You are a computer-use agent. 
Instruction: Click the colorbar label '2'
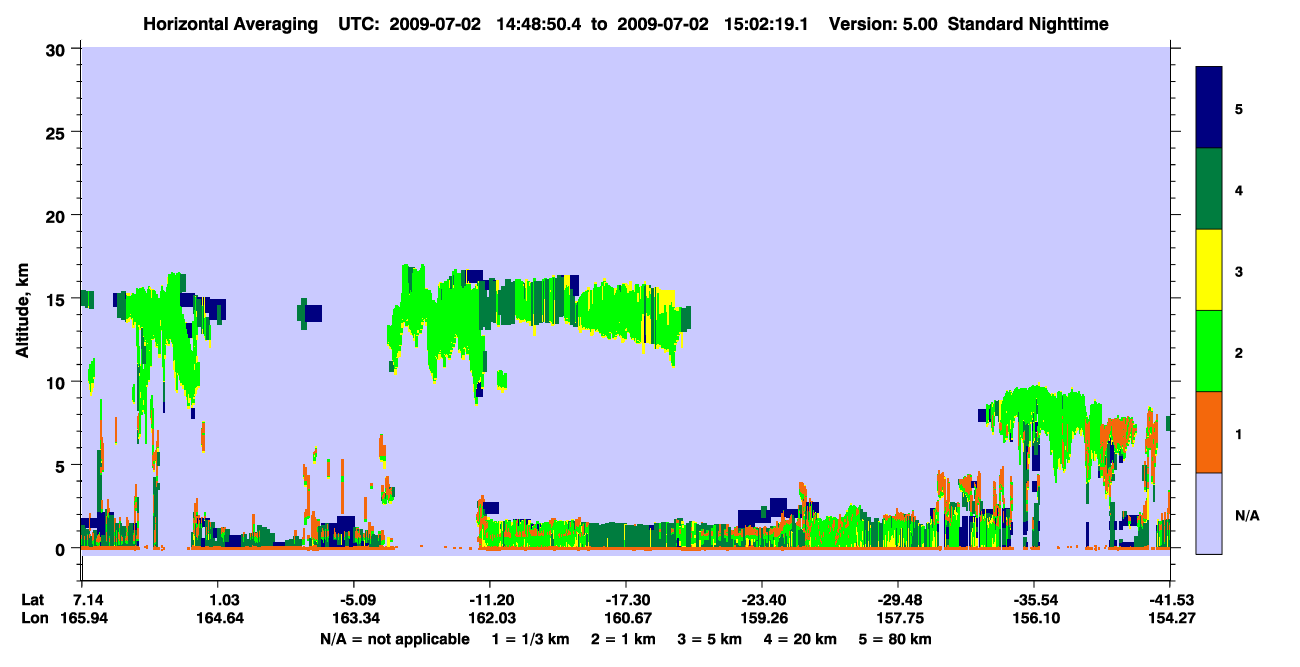click(1239, 351)
